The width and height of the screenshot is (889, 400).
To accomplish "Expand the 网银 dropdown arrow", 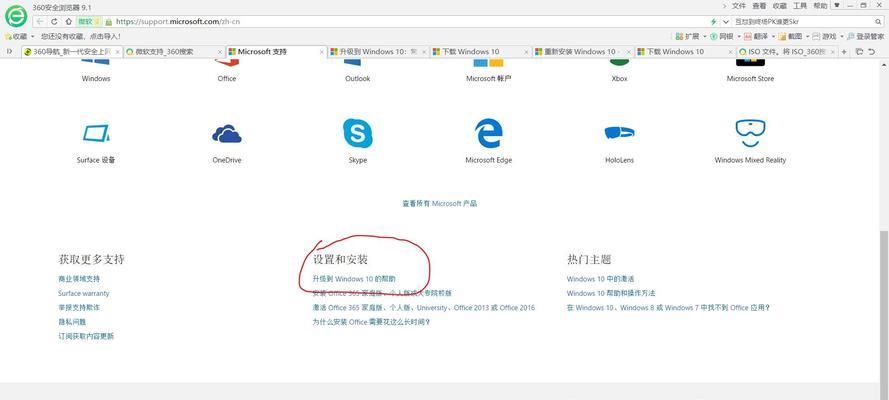I will pyautogui.click(x=739, y=36).
